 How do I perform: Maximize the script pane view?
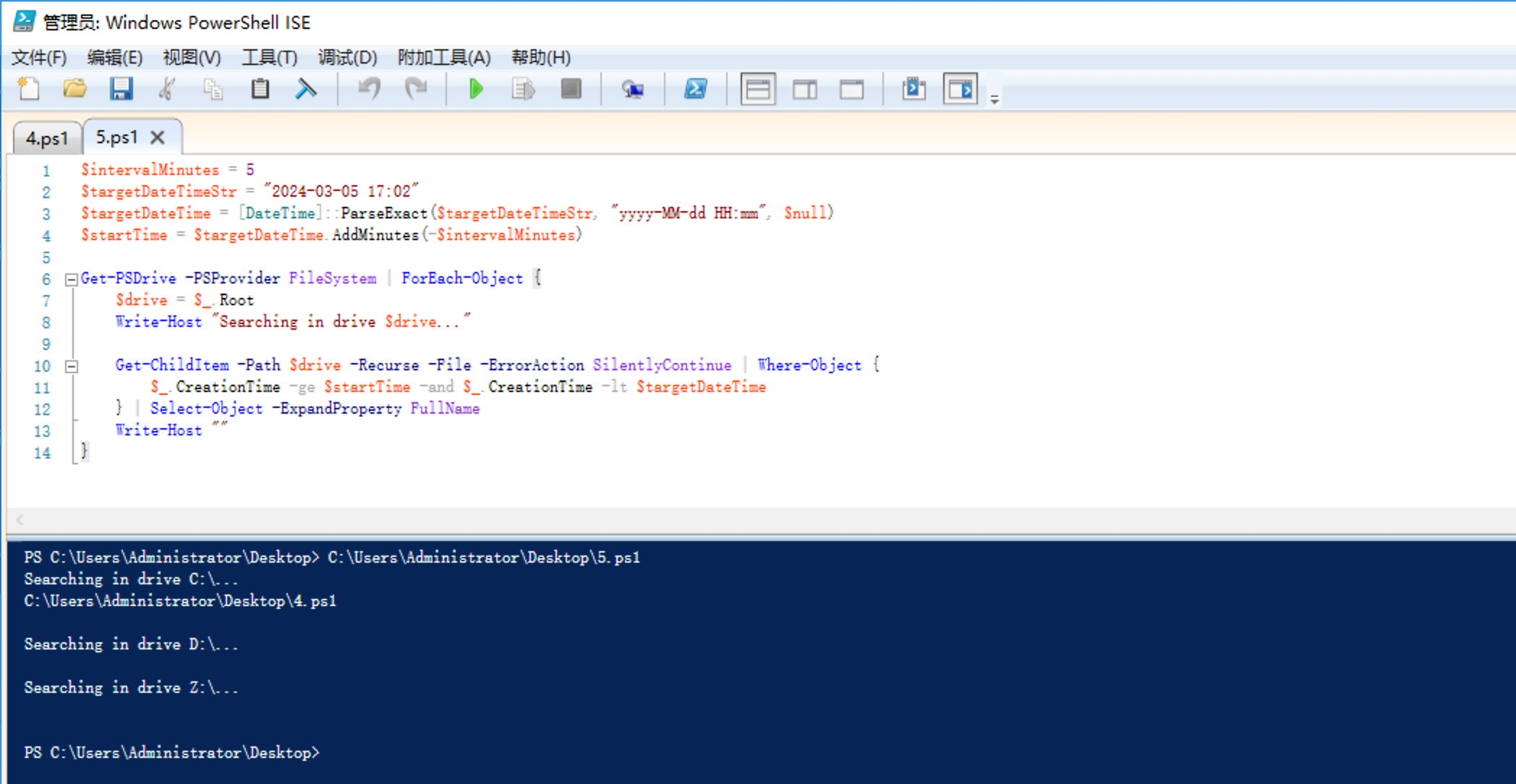tap(851, 89)
